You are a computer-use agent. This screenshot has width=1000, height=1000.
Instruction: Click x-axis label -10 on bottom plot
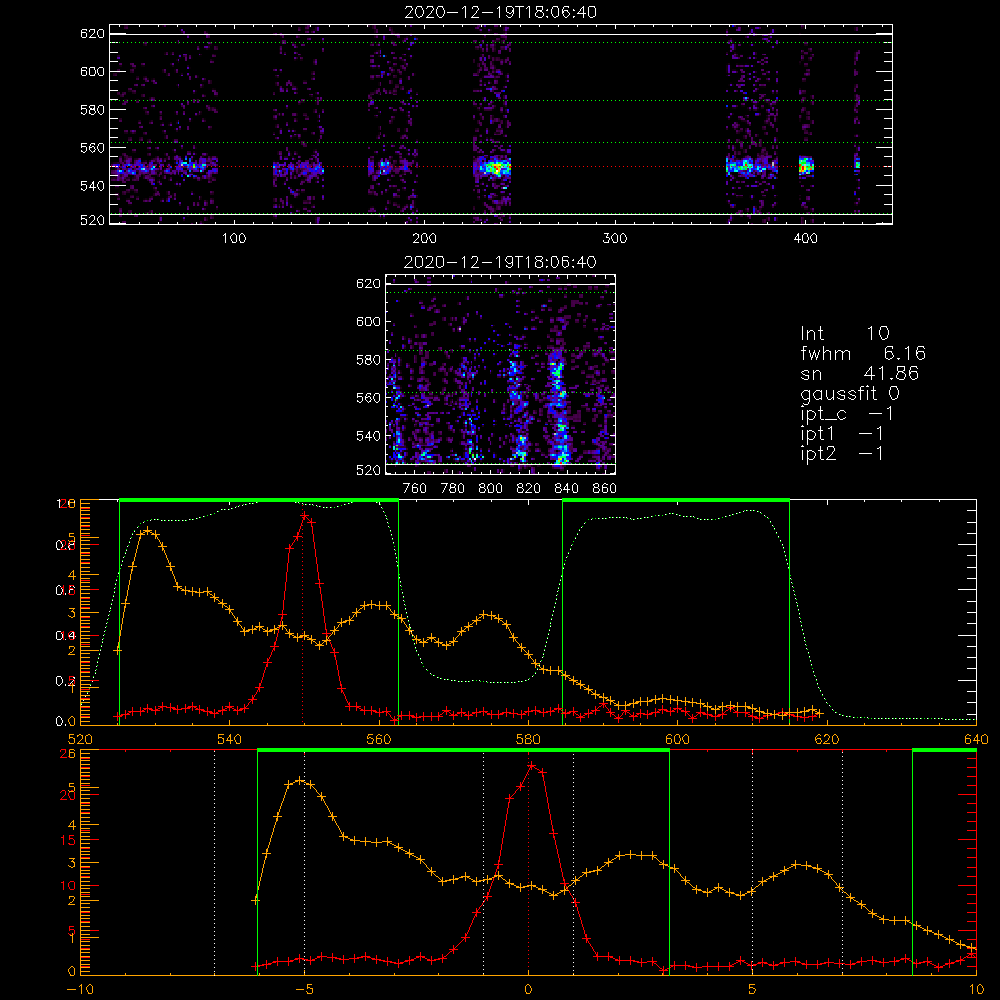pyautogui.click(x=80, y=989)
